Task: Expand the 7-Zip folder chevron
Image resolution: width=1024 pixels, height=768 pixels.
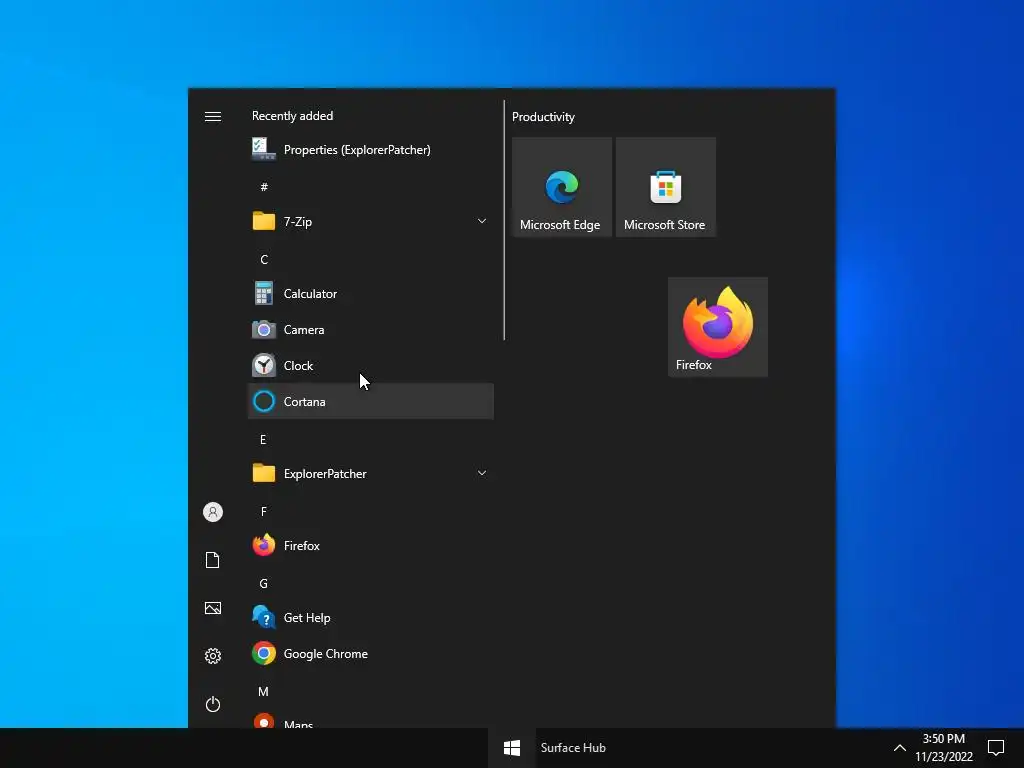Action: (x=481, y=221)
